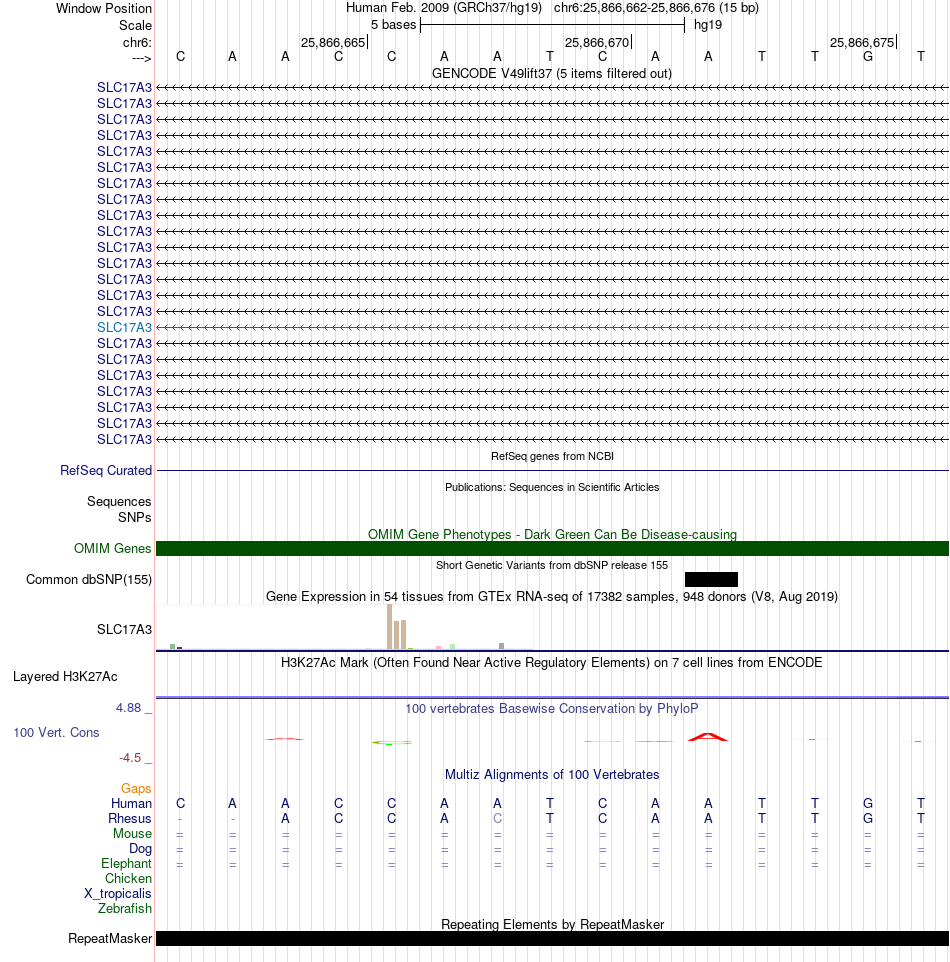950x962 pixels.
Task: Open Short Genetic Variants from dbSNP title
Action: click(x=552, y=565)
